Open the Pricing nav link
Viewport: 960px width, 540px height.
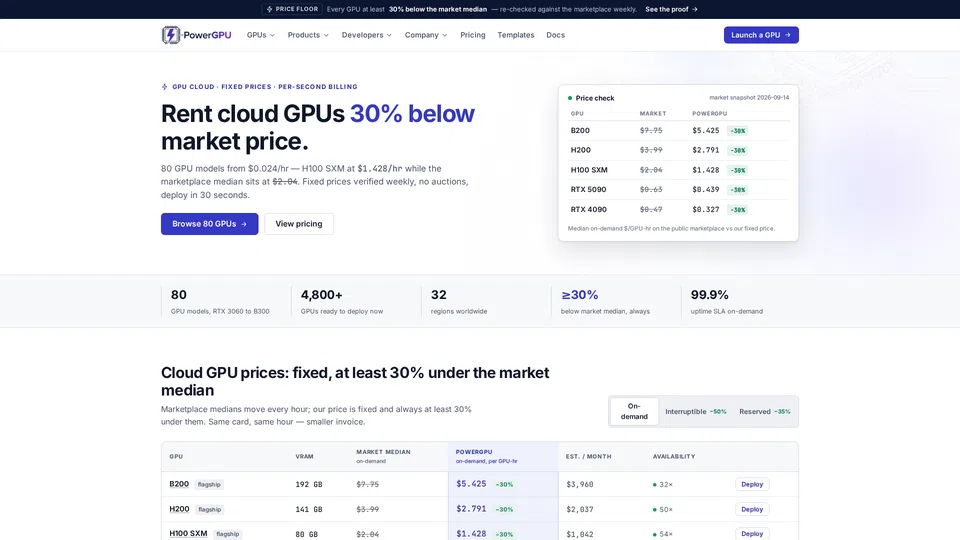point(473,35)
